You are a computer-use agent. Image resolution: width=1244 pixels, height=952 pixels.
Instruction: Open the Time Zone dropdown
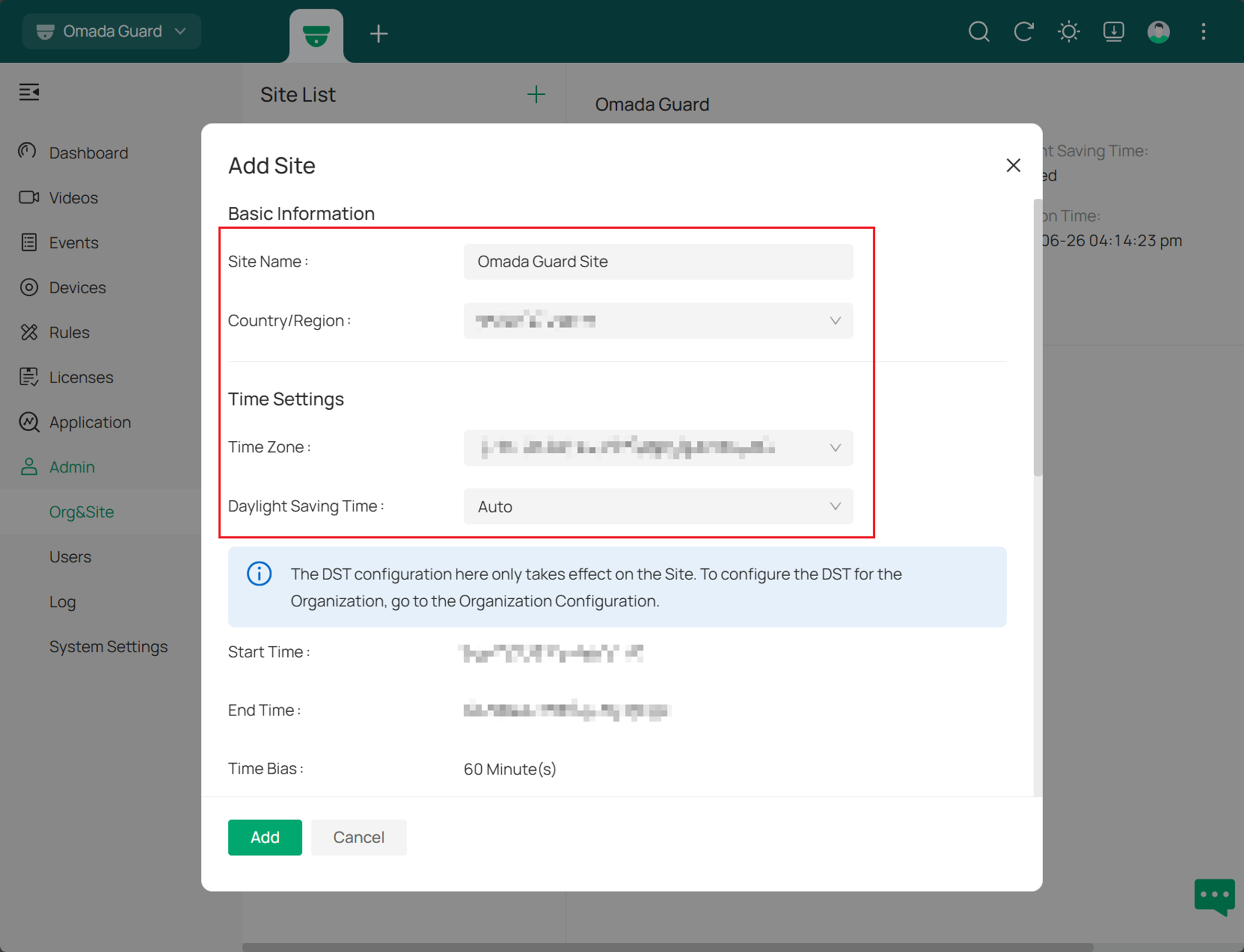[658, 448]
